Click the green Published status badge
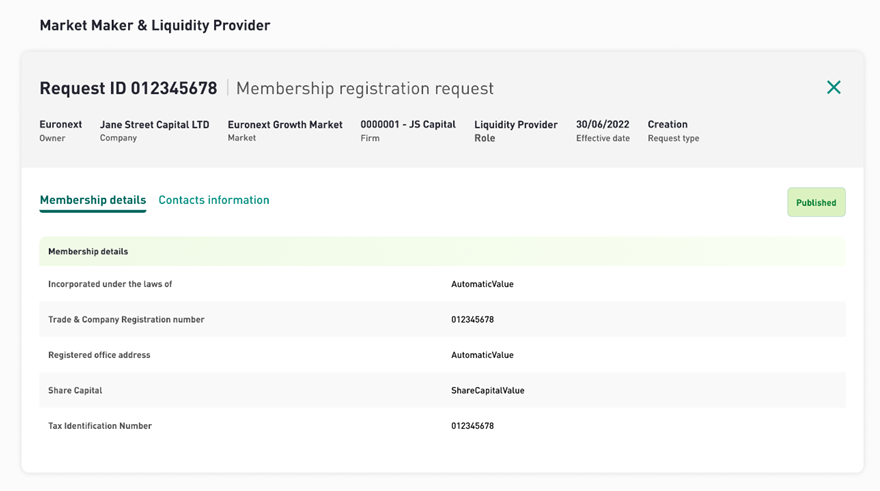The width and height of the screenshot is (880, 491). point(816,202)
